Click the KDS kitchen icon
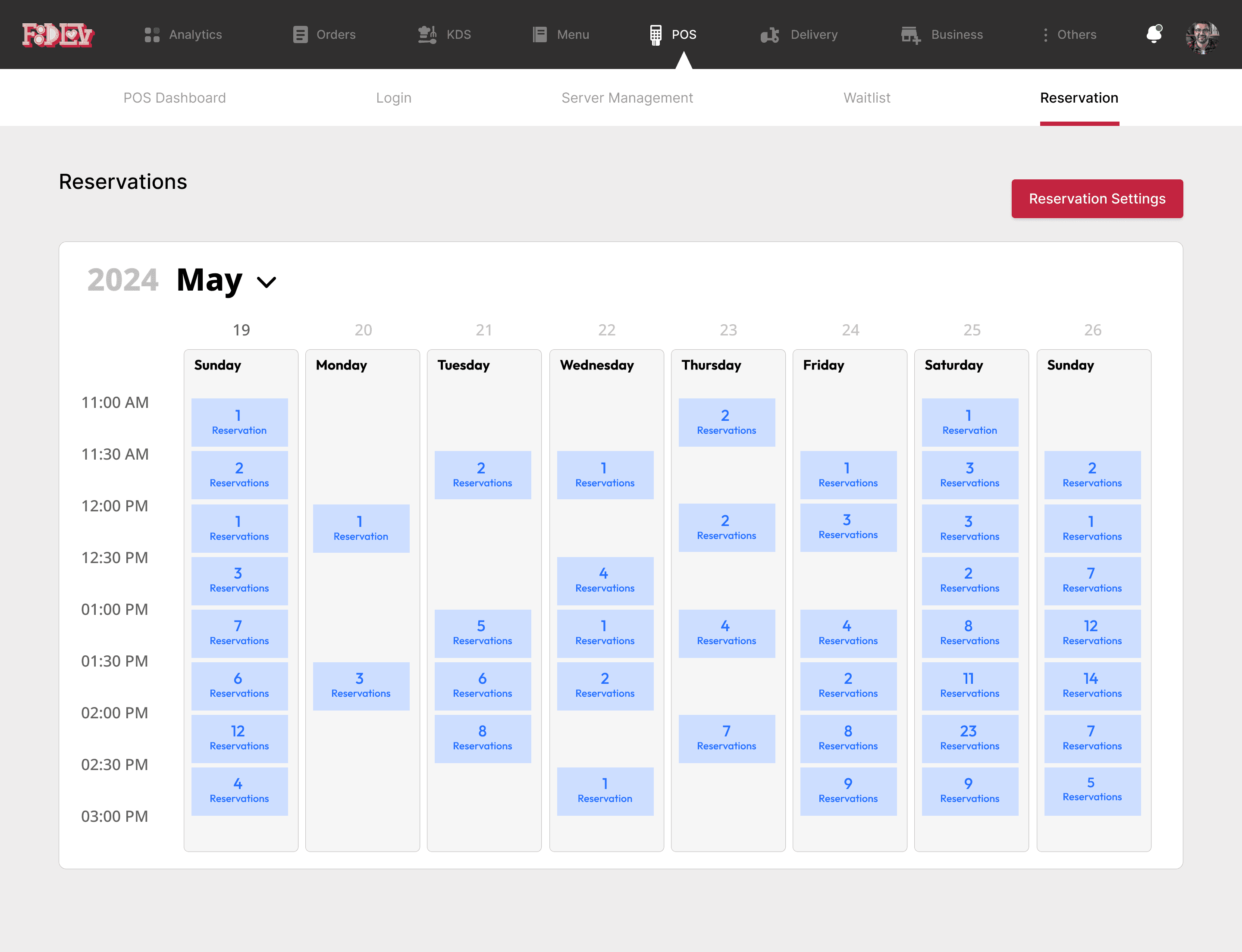 [x=427, y=34]
